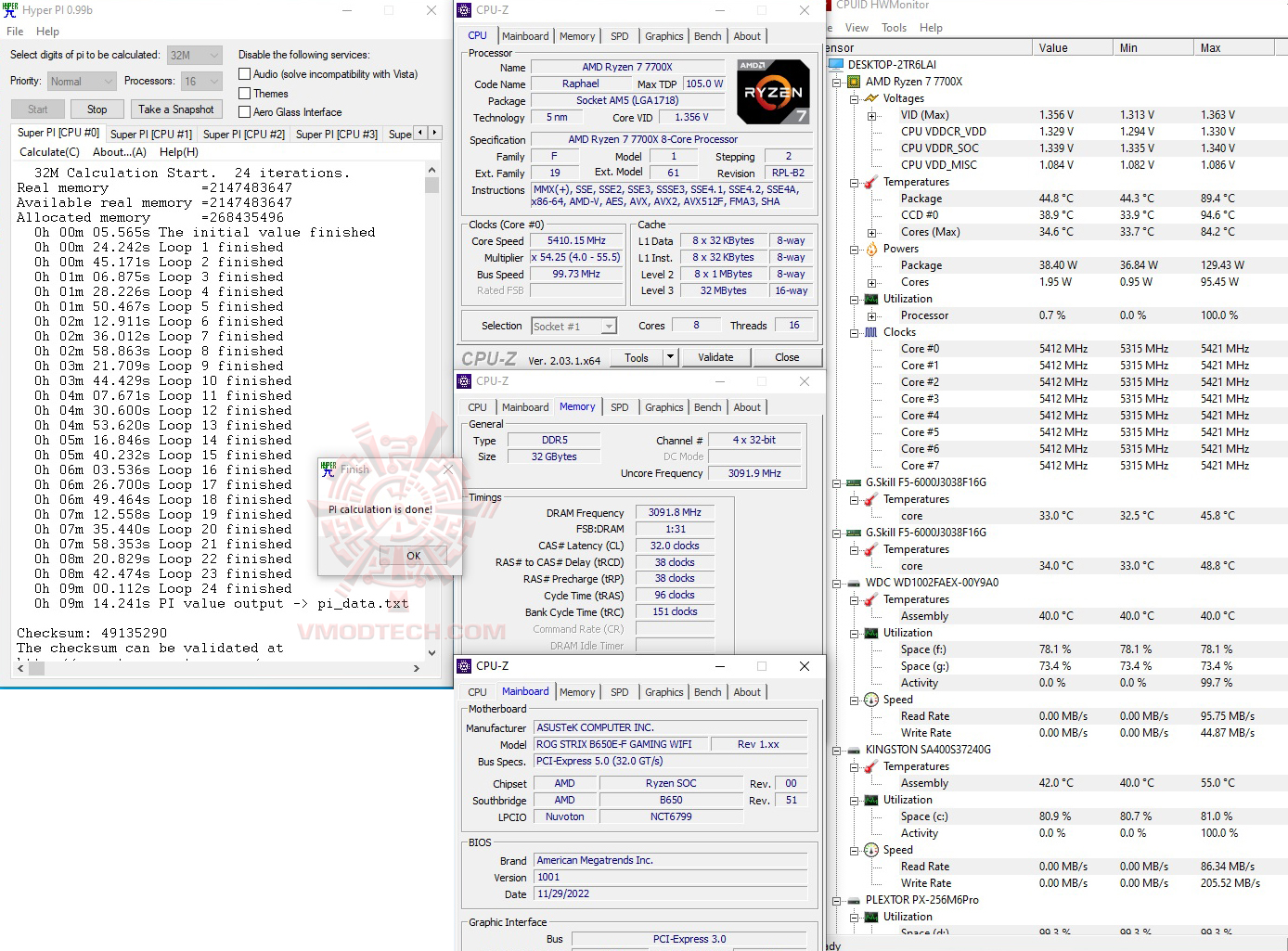Image resolution: width=1288 pixels, height=951 pixels.
Task: Click the Powers flame icon
Action: click(x=870, y=249)
